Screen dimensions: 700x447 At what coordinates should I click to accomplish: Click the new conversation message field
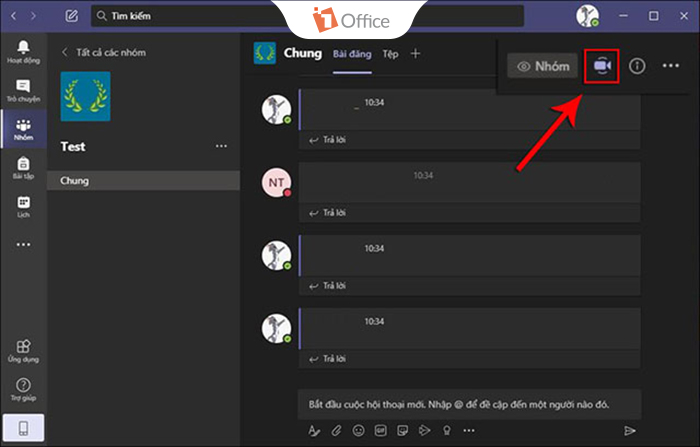tap(469, 405)
